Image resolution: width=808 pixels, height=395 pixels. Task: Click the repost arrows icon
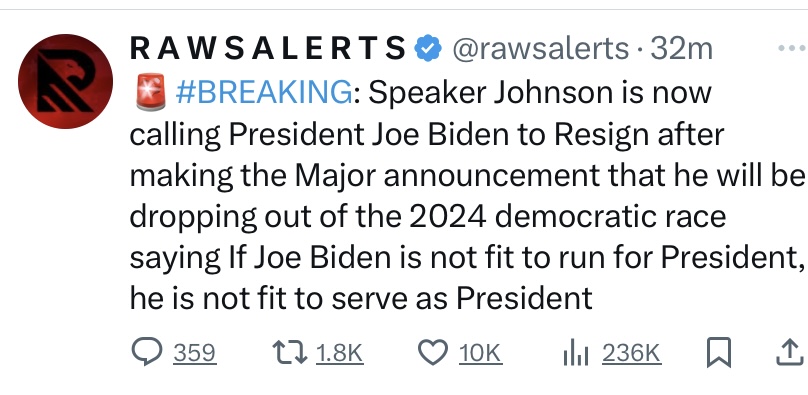pos(290,353)
